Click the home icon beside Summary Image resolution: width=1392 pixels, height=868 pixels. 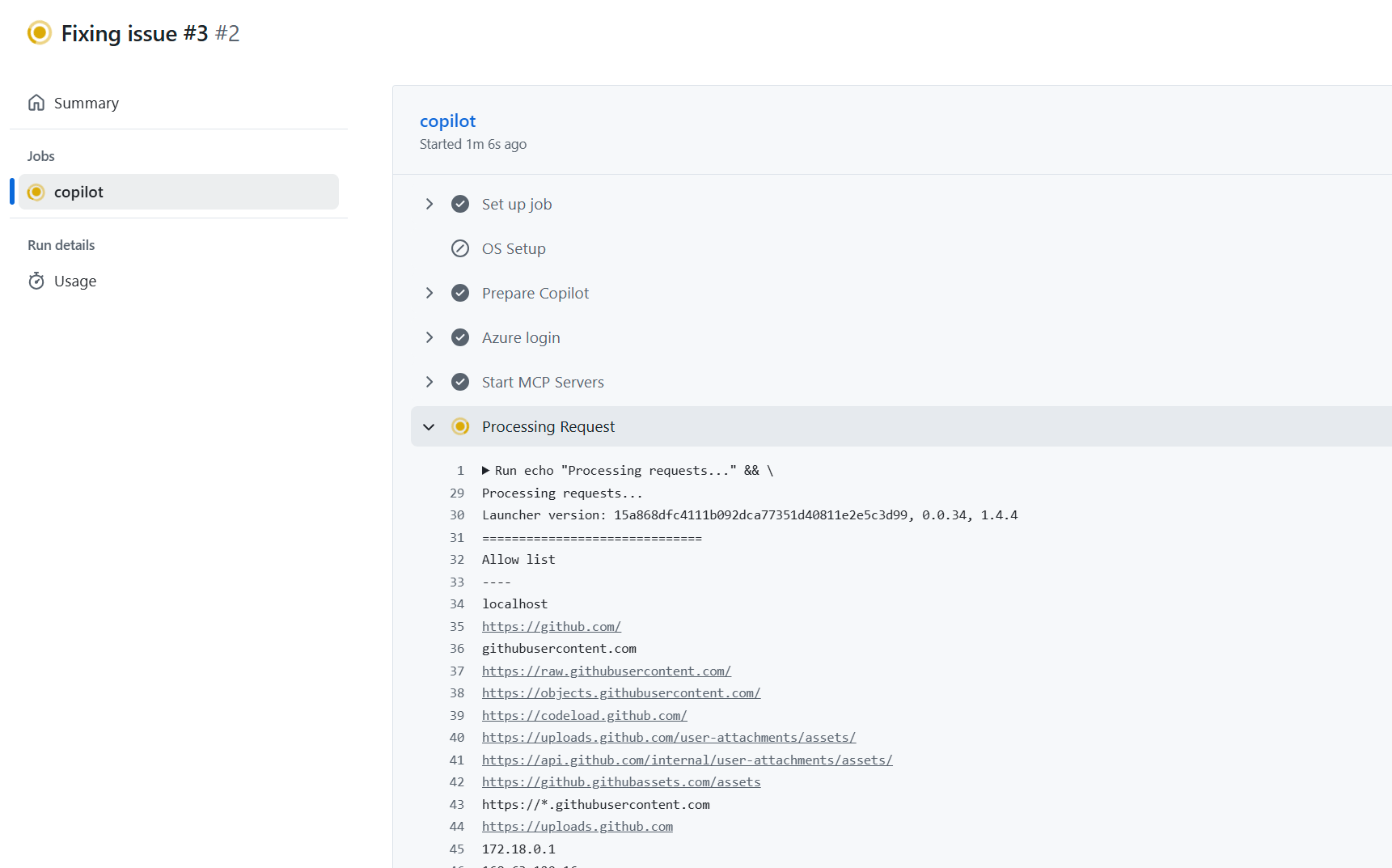[x=36, y=102]
